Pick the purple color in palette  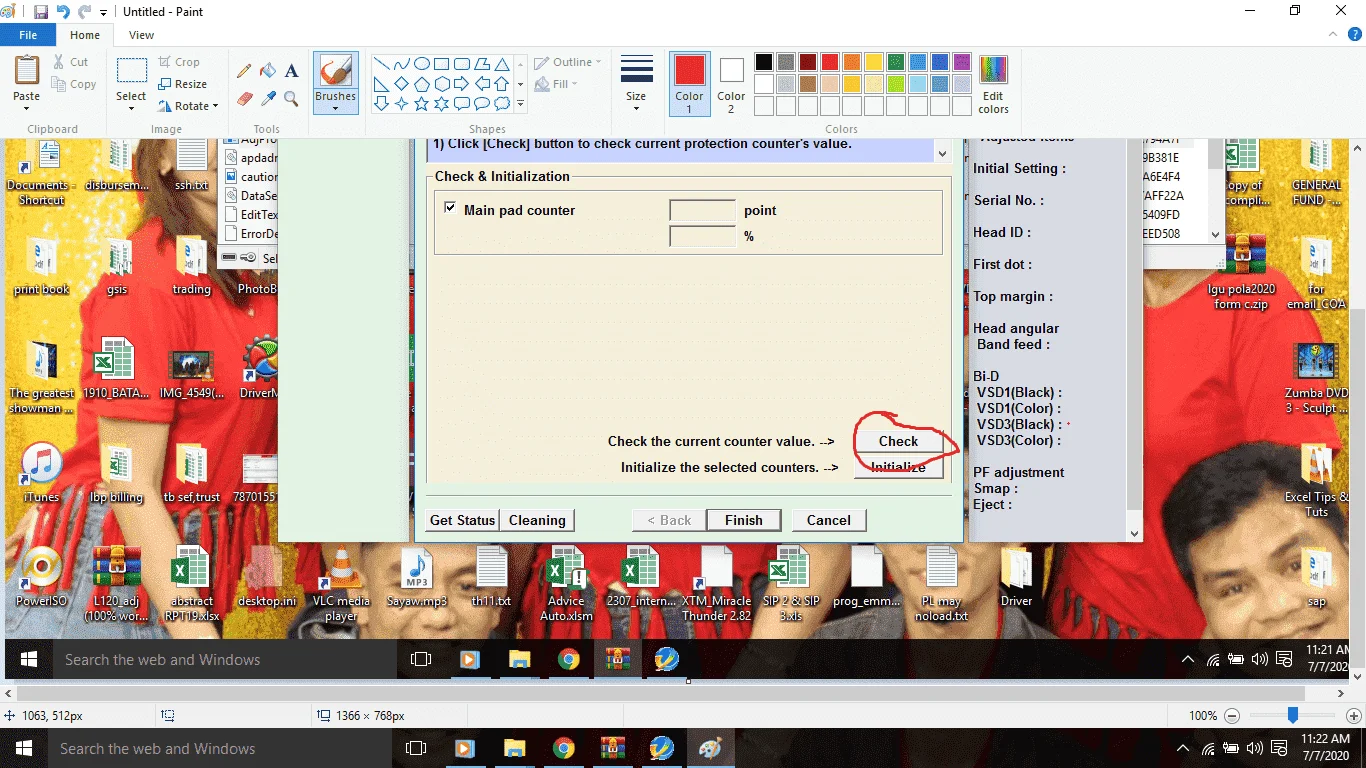coord(962,62)
